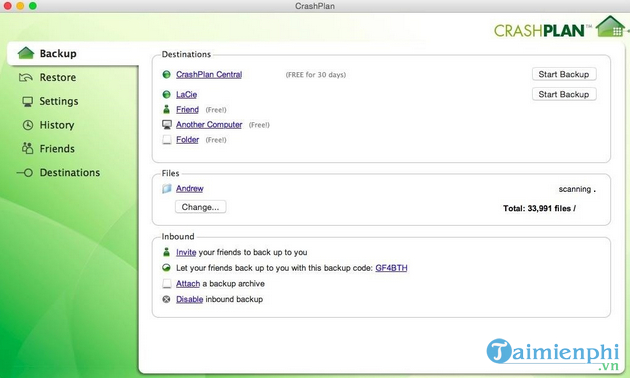630x378 pixels.
Task: Click the connector icon beside Destinations
Action: (x=25, y=173)
